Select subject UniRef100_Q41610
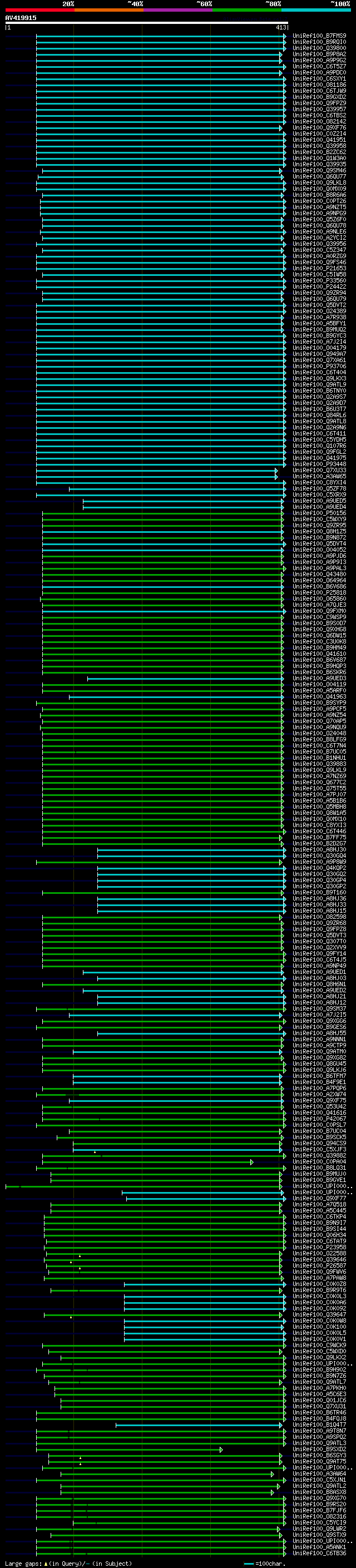 tap(319, 654)
